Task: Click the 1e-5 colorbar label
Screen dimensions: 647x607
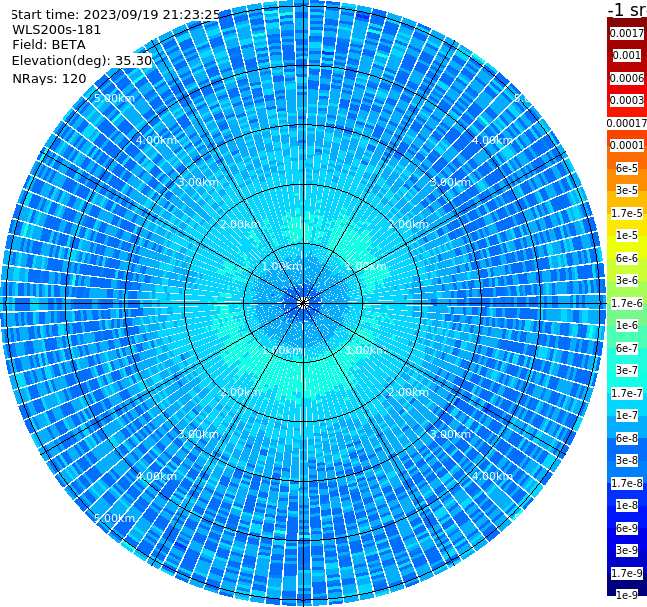Action: pos(627,235)
